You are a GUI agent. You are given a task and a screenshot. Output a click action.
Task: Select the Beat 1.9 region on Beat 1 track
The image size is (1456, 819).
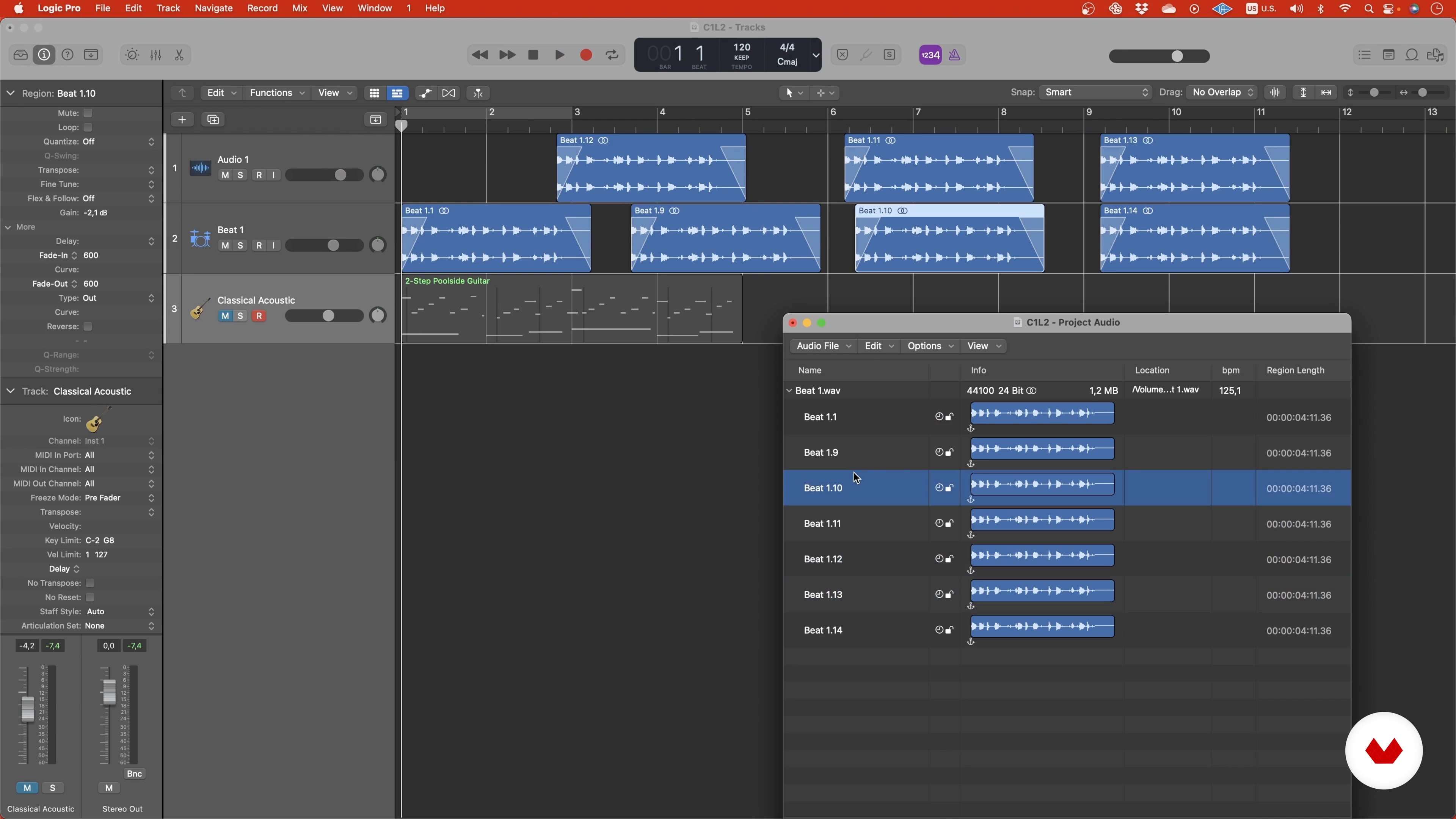726,238
